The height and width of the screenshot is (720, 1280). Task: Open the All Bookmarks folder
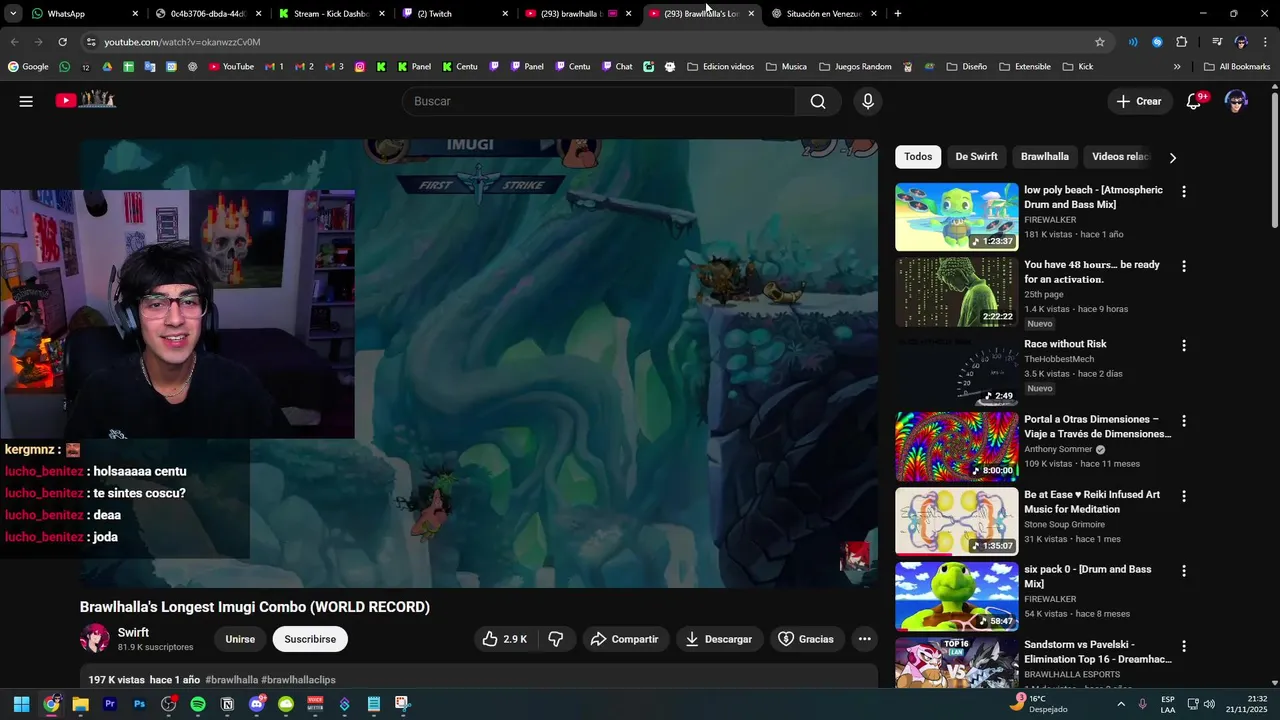tap(1237, 67)
